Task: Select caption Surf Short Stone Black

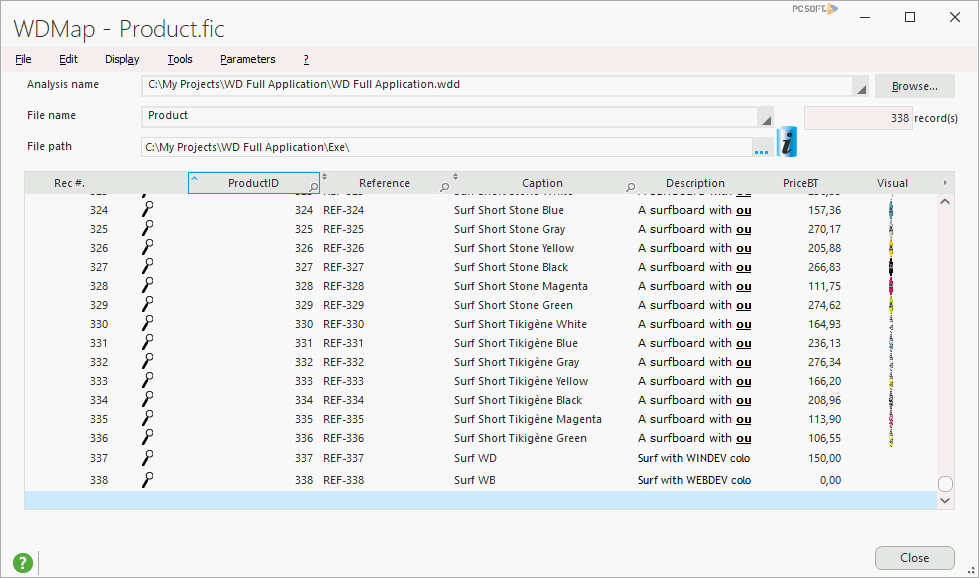Action: point(511,267)
